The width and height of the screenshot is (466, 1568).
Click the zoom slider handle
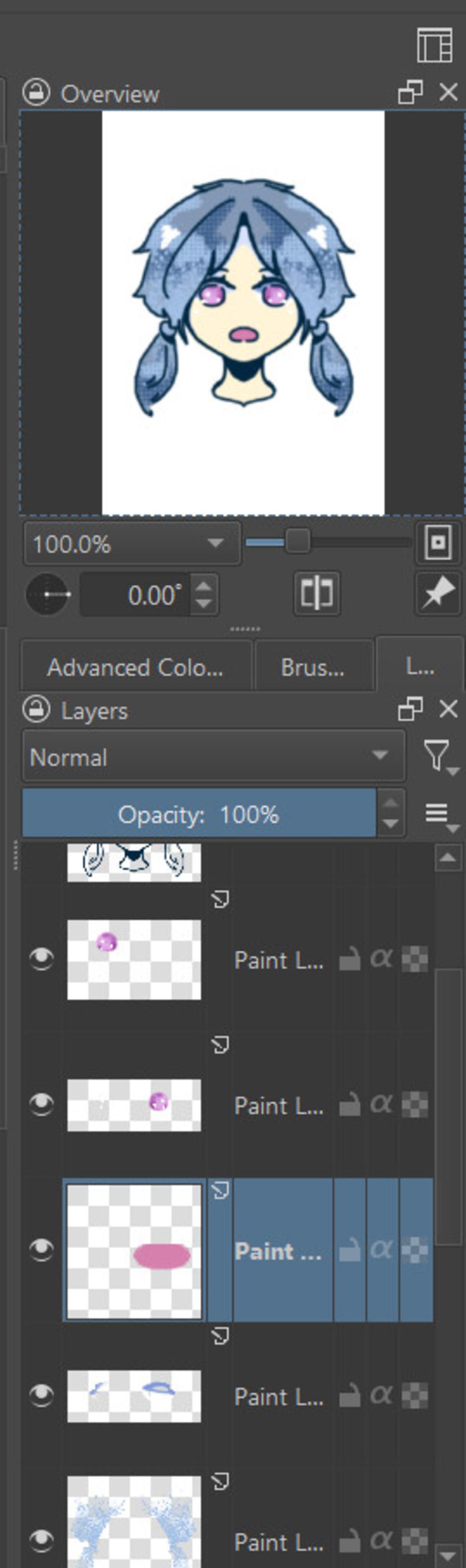298,541
